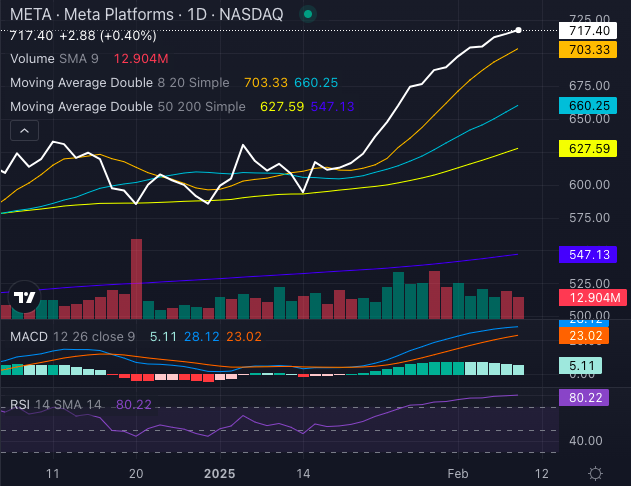
Task: Select the MACD 12 26 indicator legend
Action: point(72,337)
